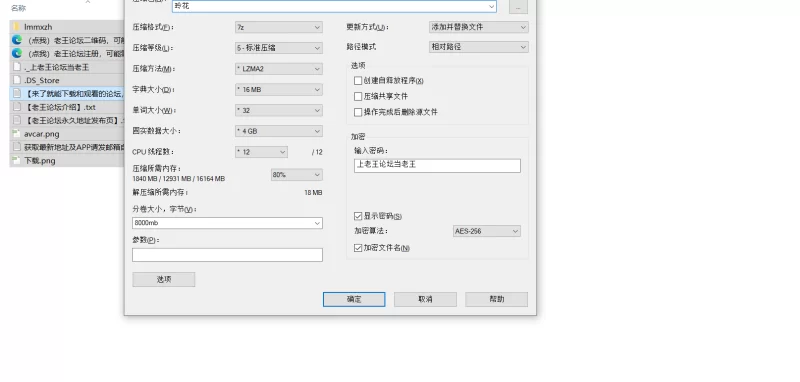The height and width of the screenshot is (382, 800).
Task: Click the 取消 button
Action: point(425,299)
